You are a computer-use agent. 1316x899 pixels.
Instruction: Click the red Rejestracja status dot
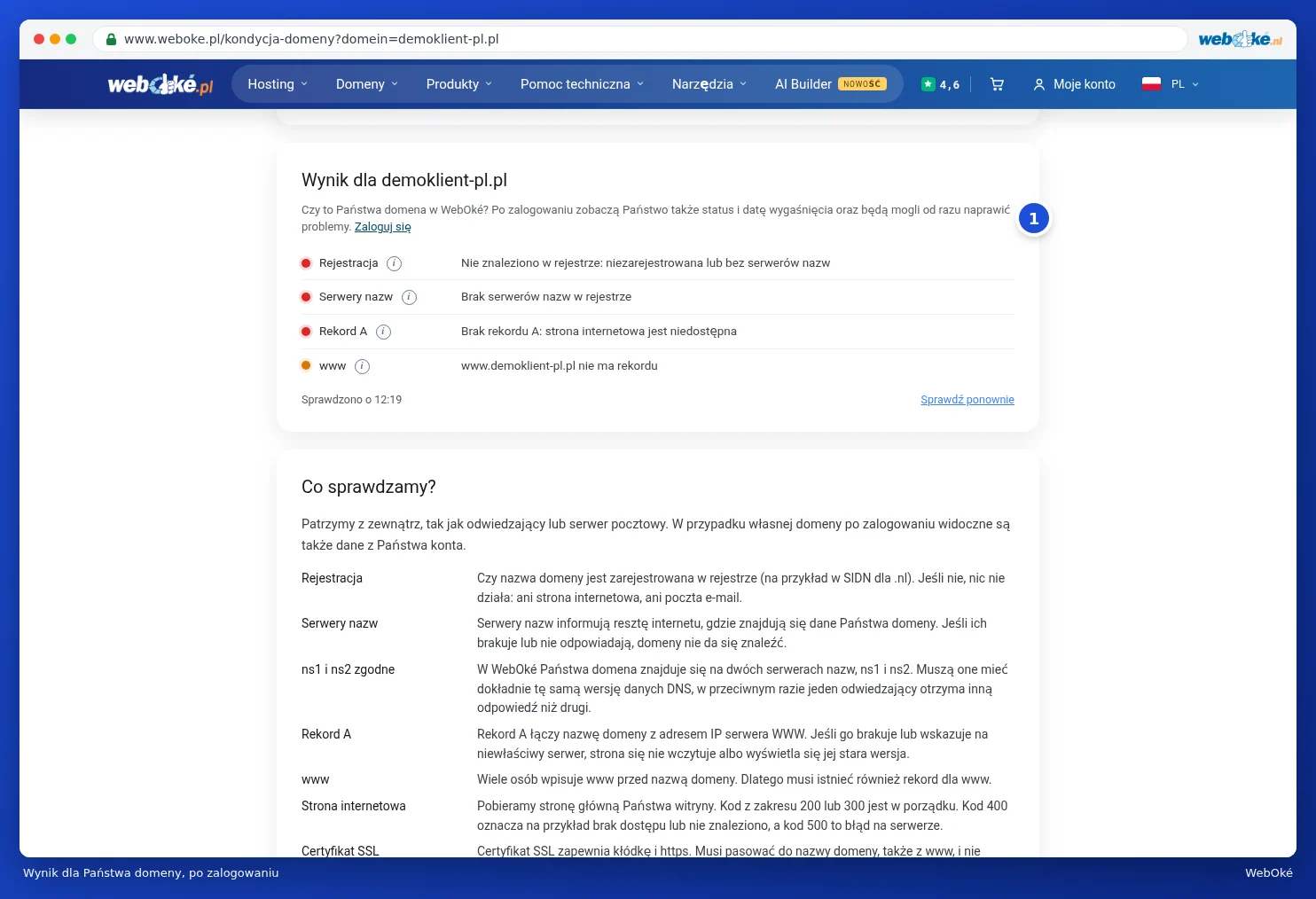[x=306, y=263]
